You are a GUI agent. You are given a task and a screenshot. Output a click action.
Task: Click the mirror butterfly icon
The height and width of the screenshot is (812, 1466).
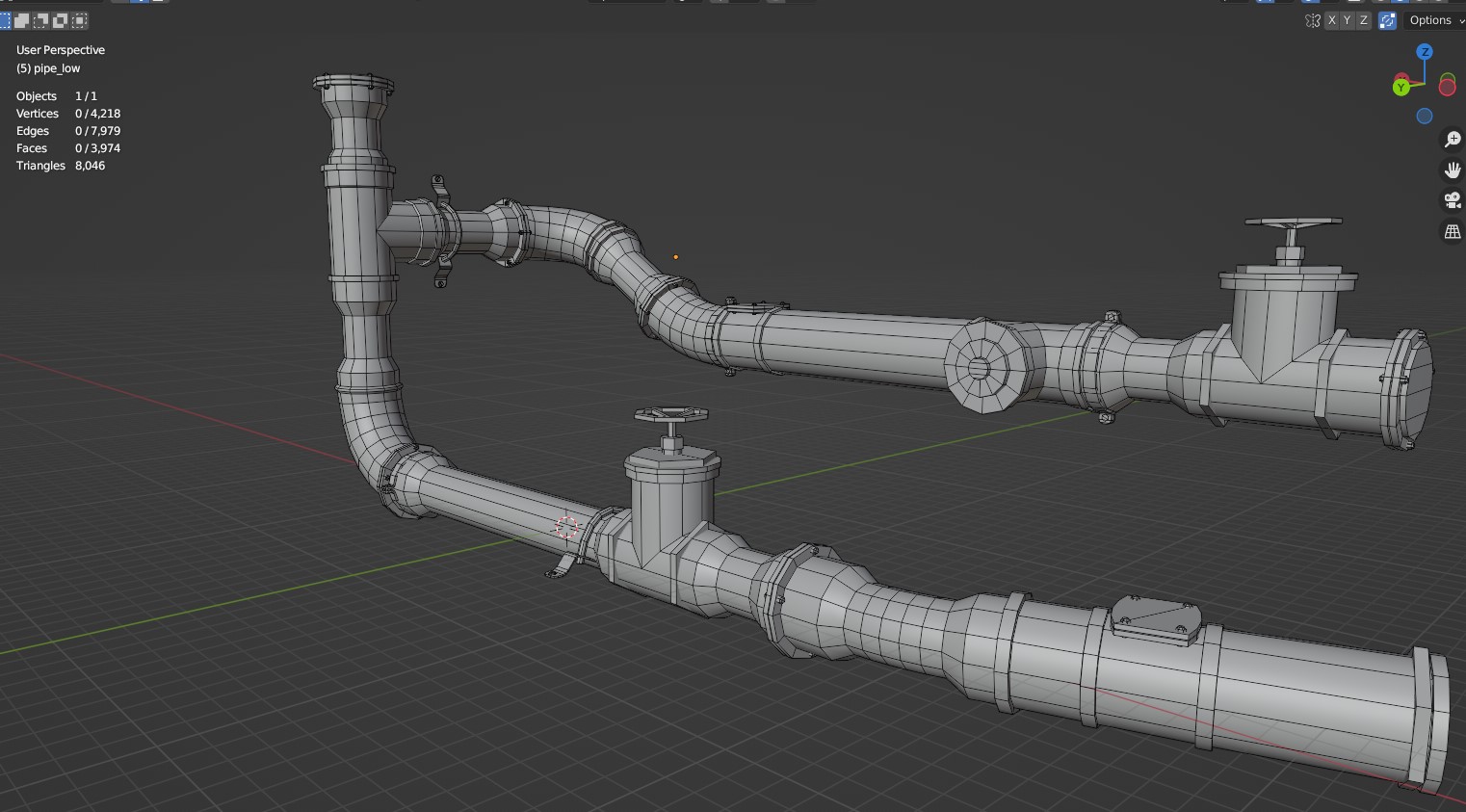1312,20
